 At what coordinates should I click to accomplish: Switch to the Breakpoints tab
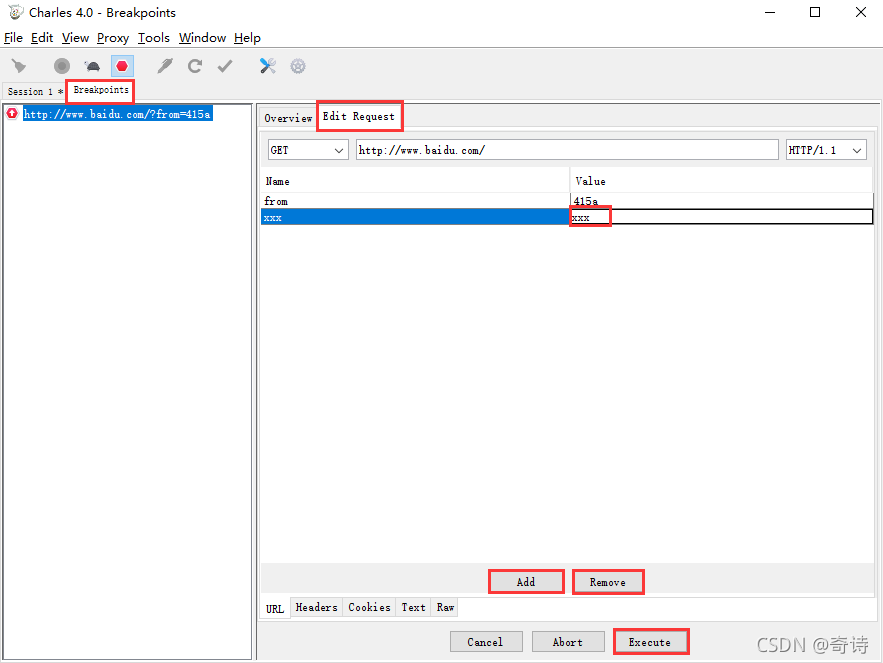pyautogui.click(x=101, y=90)
